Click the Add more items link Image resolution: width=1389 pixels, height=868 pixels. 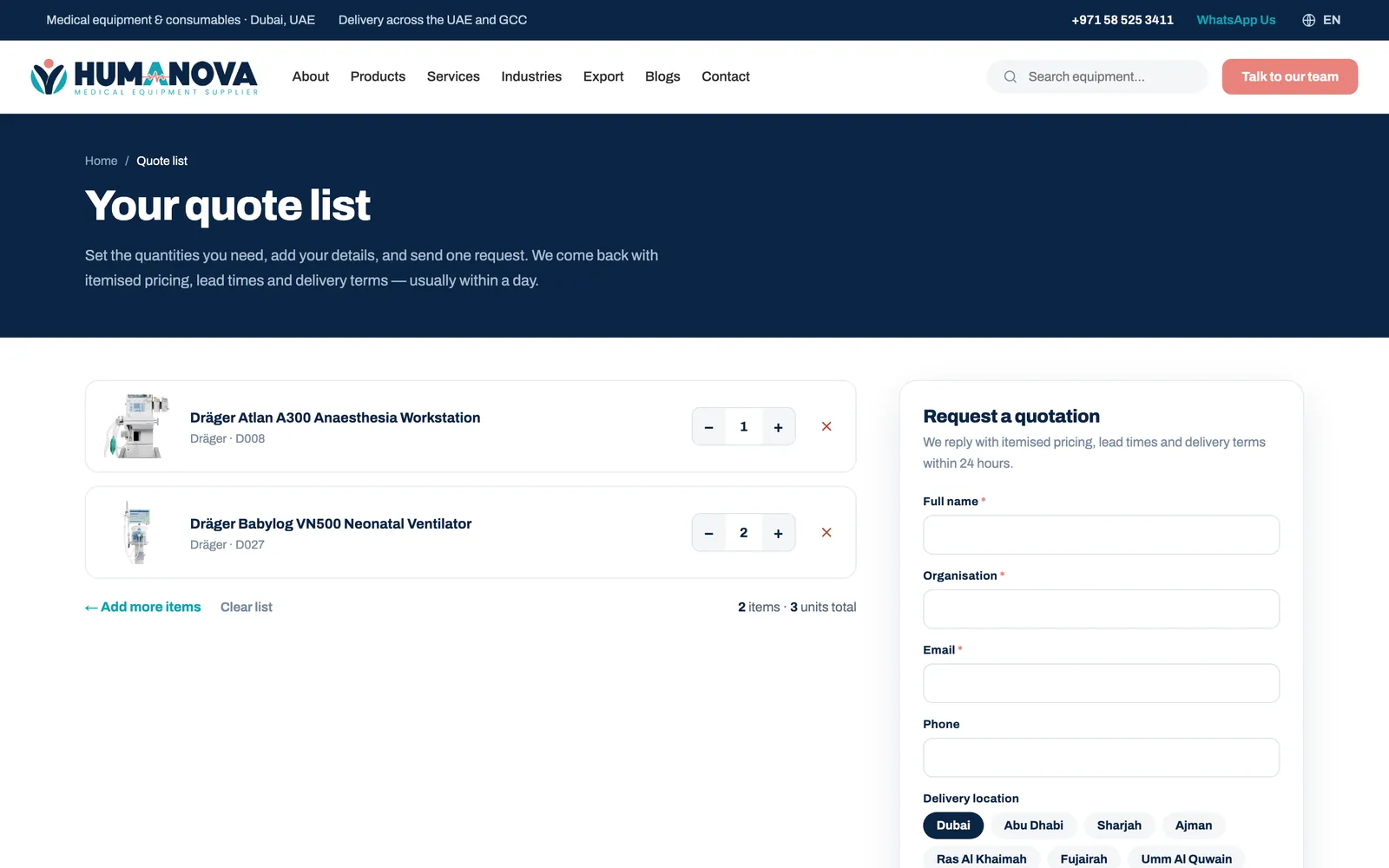(x=142, y=607)
